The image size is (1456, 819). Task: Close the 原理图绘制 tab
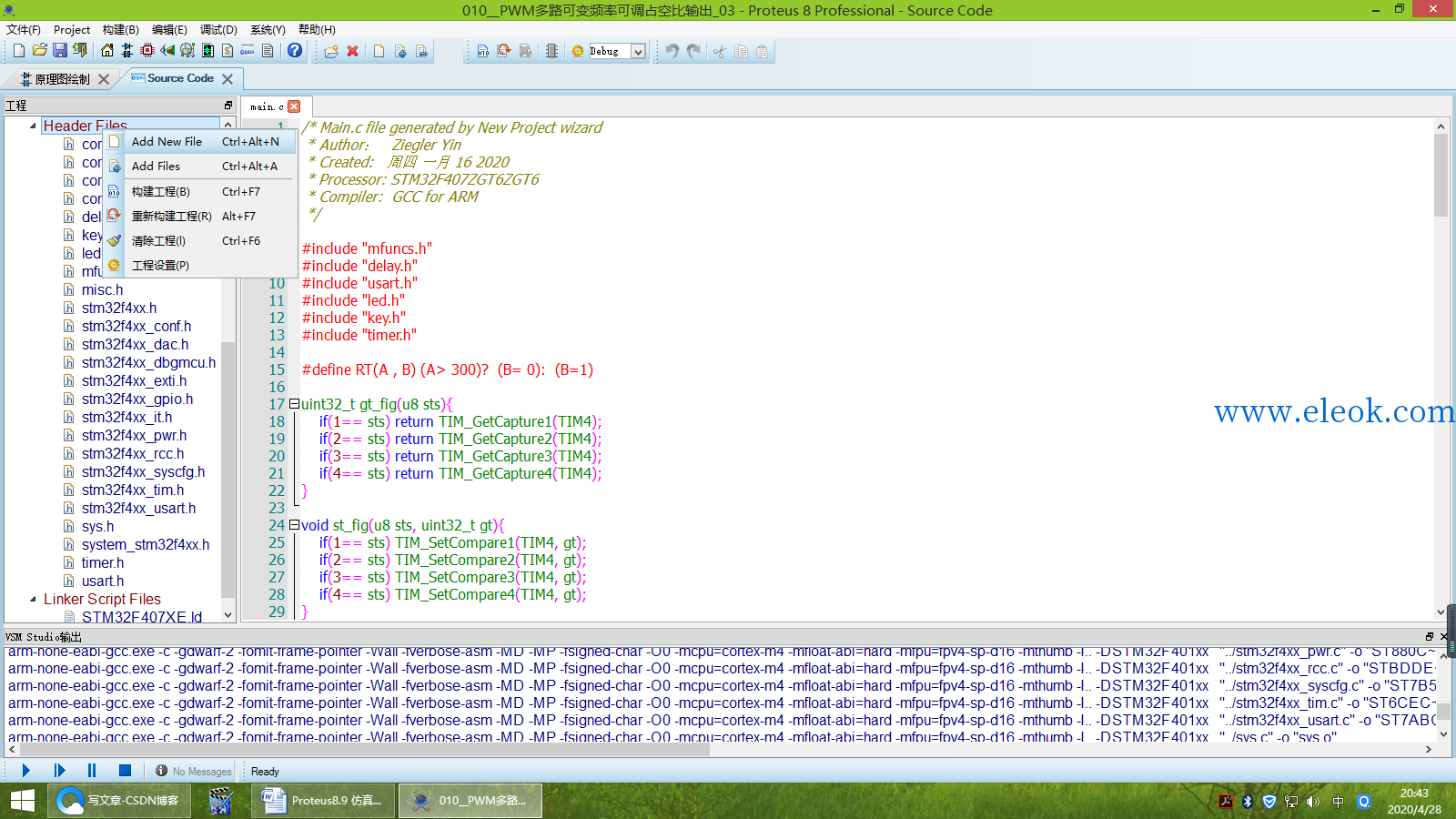(x=104, y=79)
